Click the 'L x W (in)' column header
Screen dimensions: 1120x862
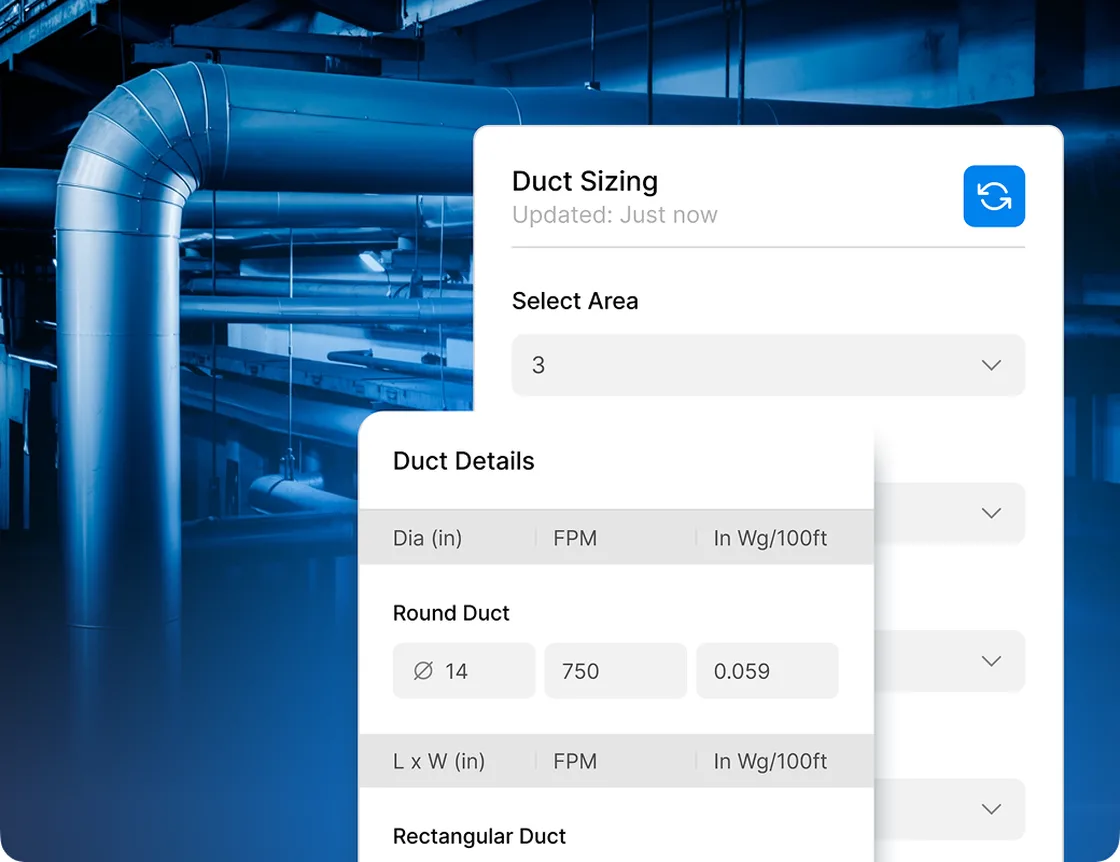coord(439,761)
